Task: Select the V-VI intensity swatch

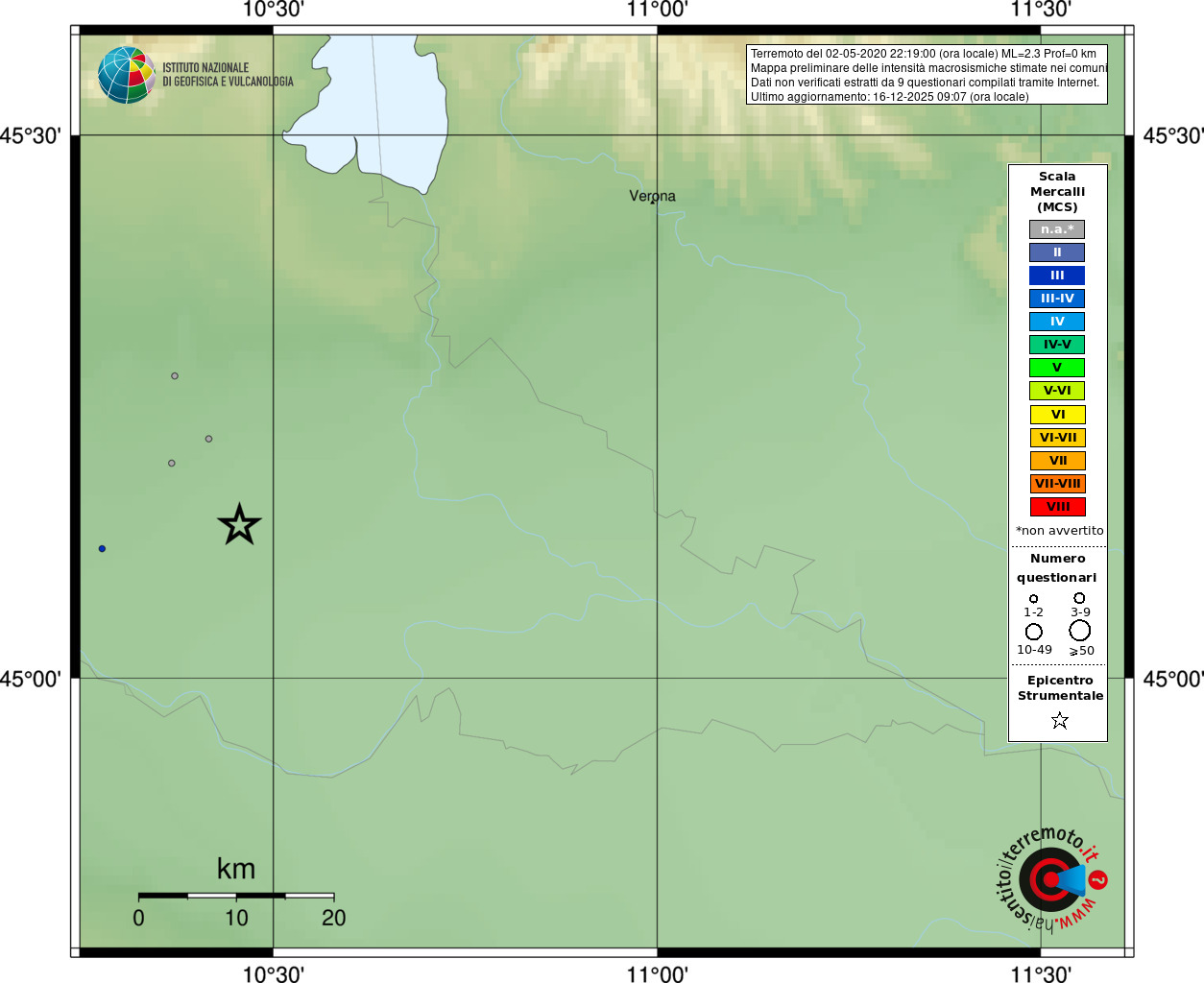Action: pyautogui.click(x=1057, y=391)
